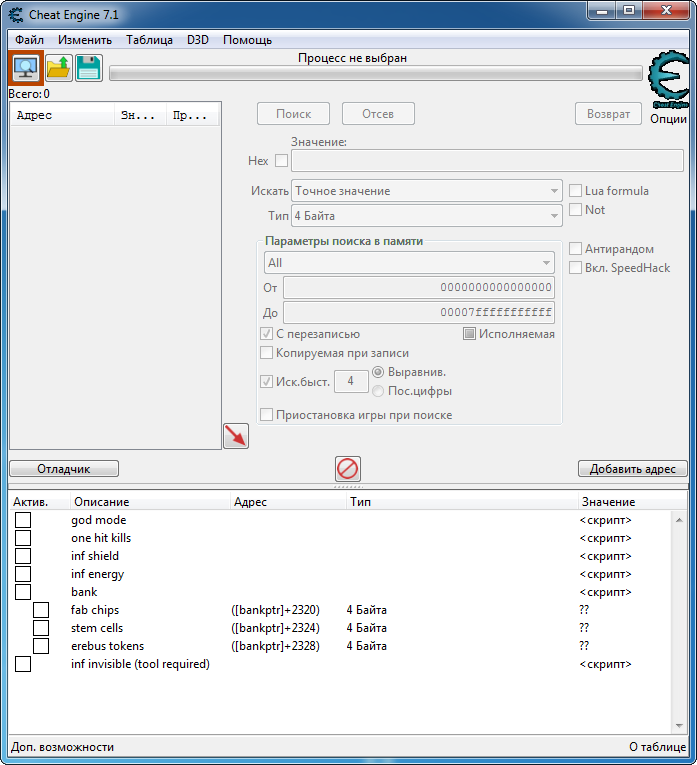
Task: Click the Отсев button
Action: point(378,114)
